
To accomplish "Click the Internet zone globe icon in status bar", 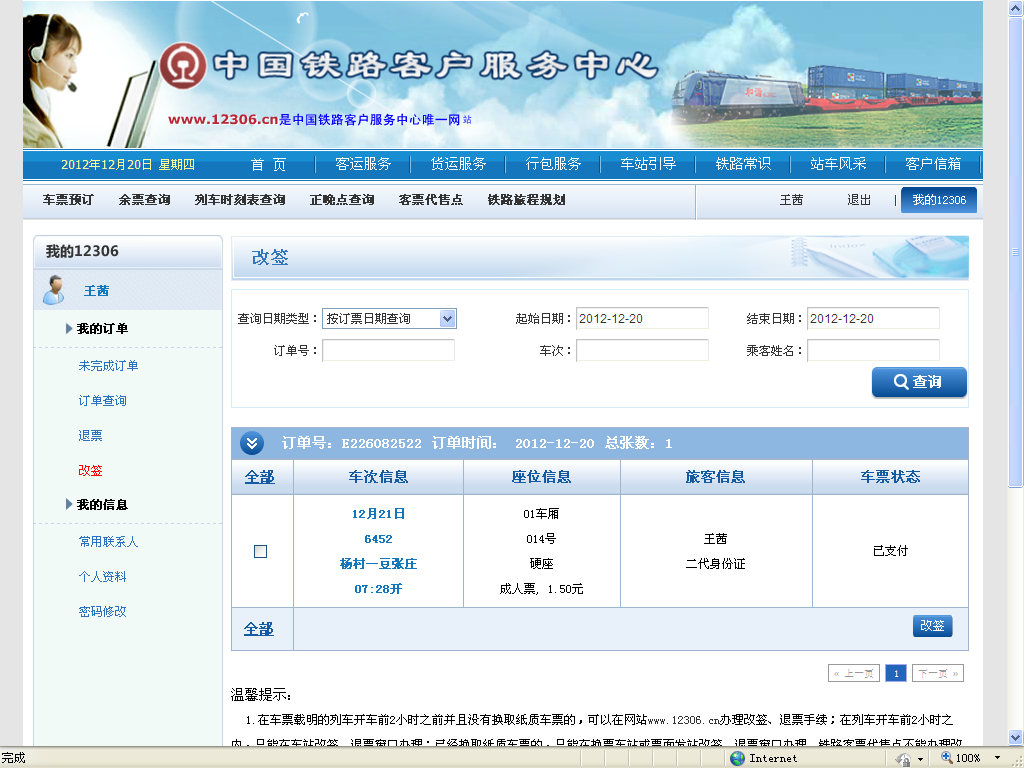I will coord(737,758).
